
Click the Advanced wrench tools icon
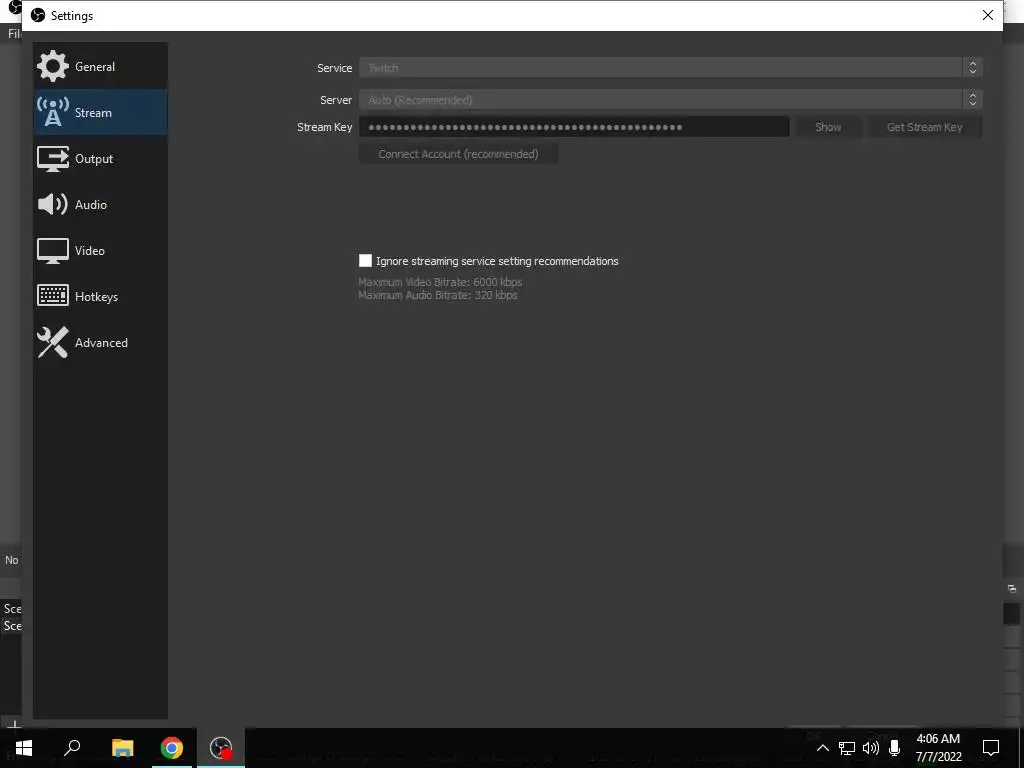coord(52,342)
